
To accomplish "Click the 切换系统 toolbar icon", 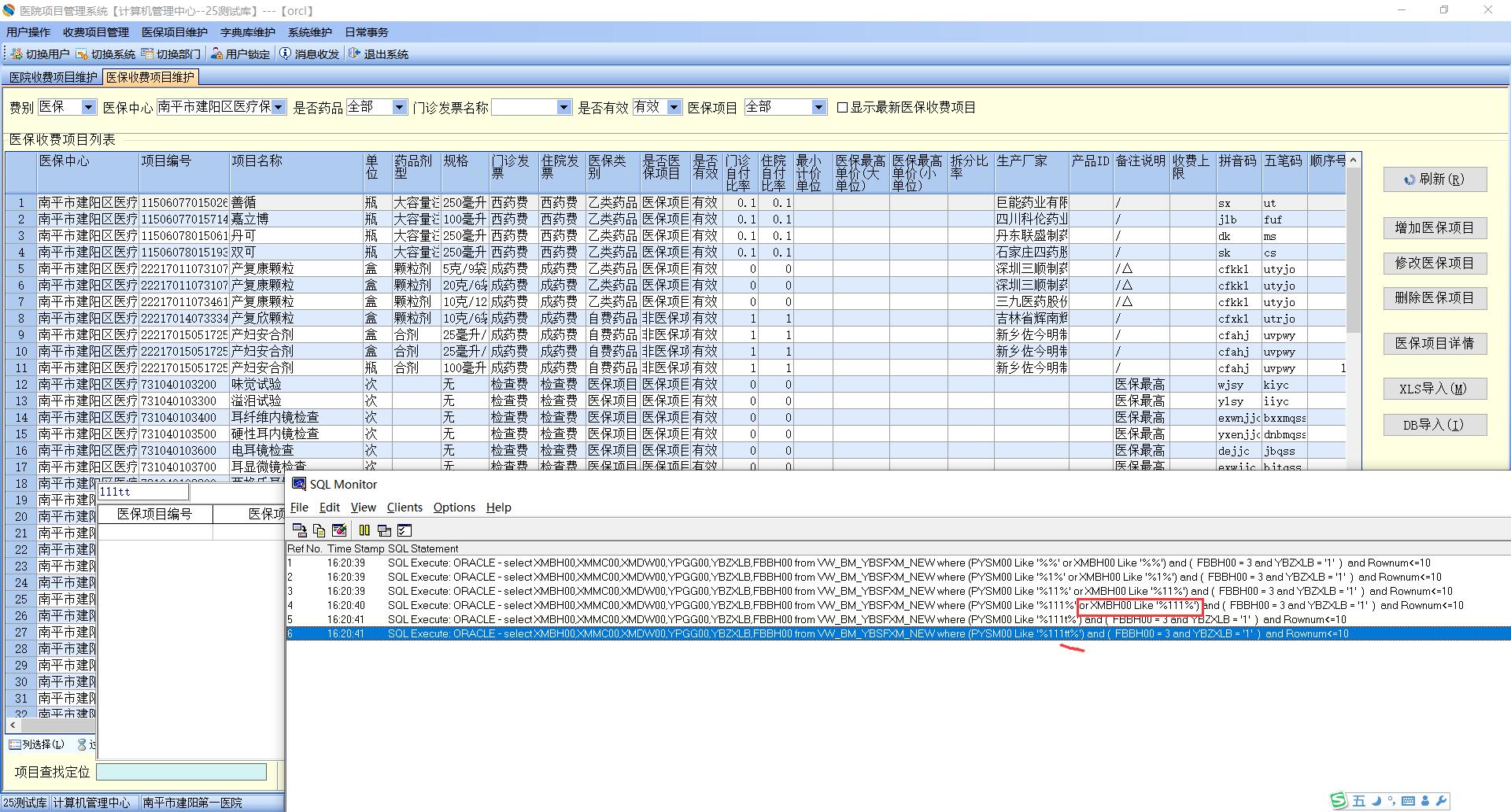I will tap(82, 54).
